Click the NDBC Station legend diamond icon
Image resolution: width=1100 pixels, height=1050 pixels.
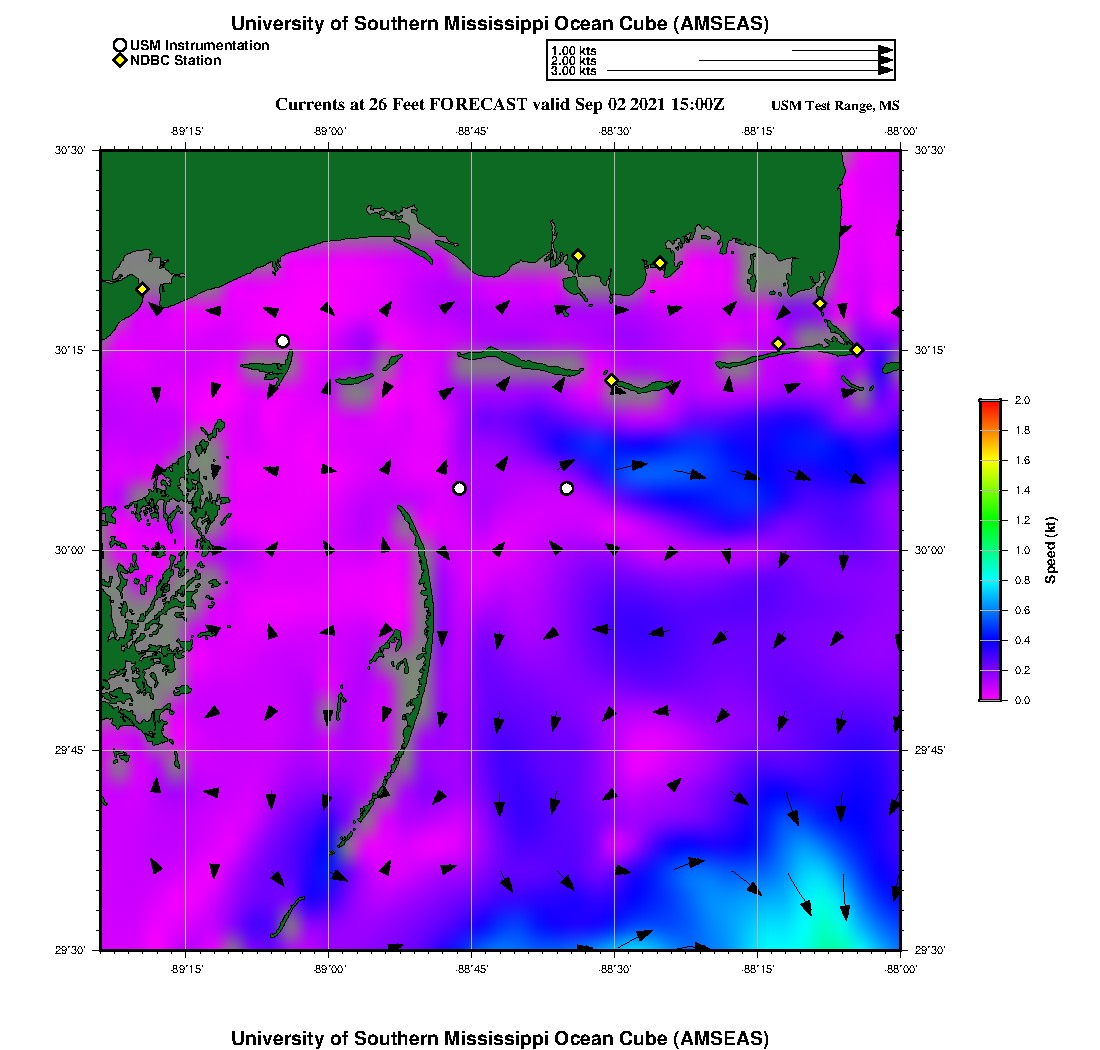(x=120, y=61)
